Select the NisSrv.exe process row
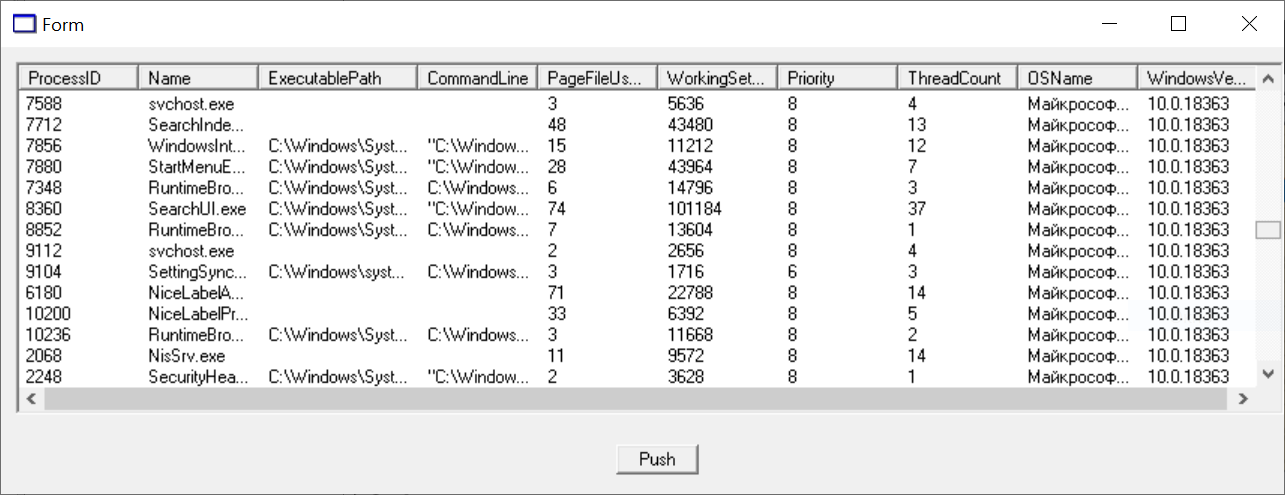This screenshot has height=495, width=1285. pyautogui.click(x=637, y=356)
